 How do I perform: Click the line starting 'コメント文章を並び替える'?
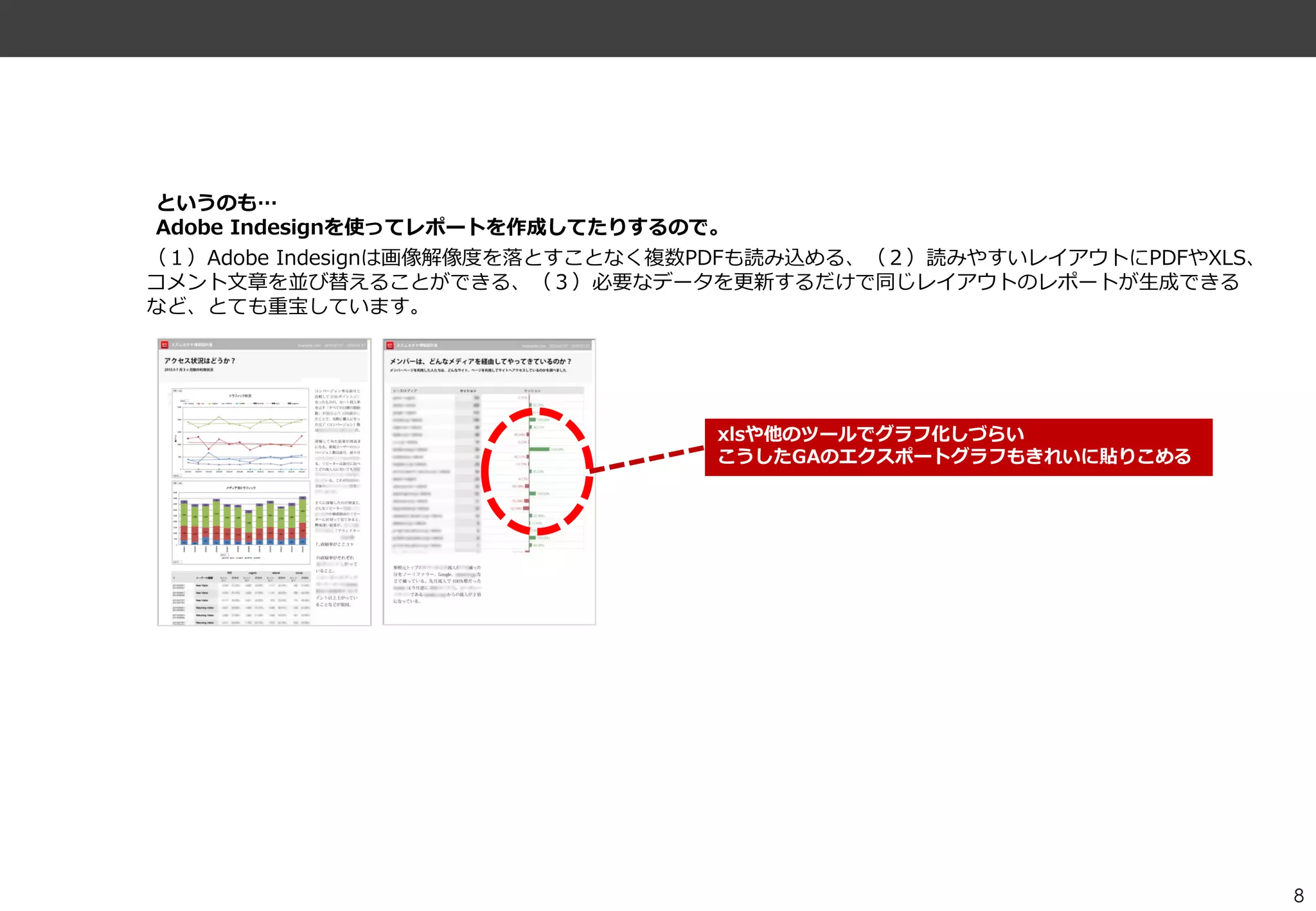pos(693,281)
